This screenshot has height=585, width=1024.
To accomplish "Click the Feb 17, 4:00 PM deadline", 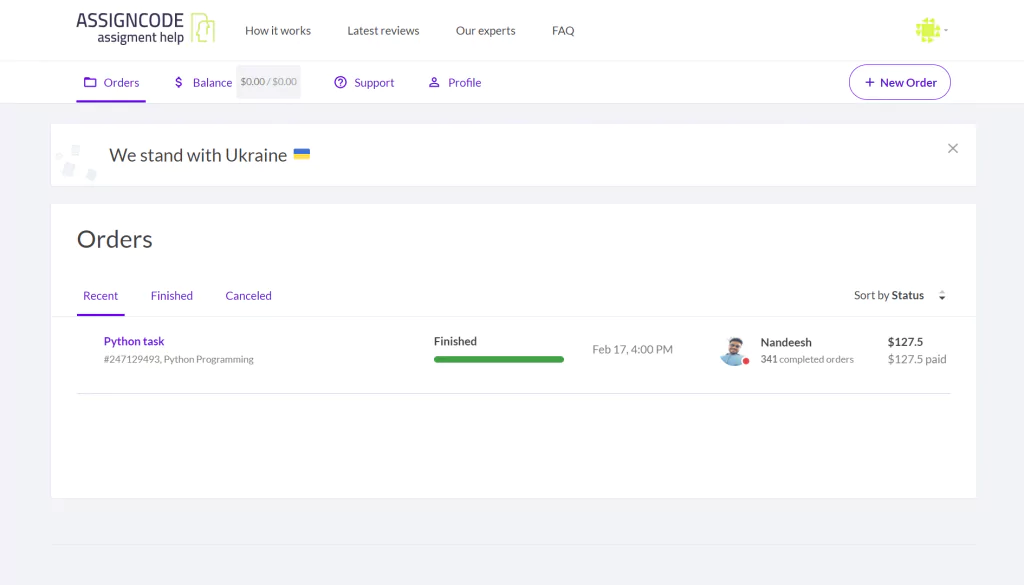I will click(x=632, y=349).
